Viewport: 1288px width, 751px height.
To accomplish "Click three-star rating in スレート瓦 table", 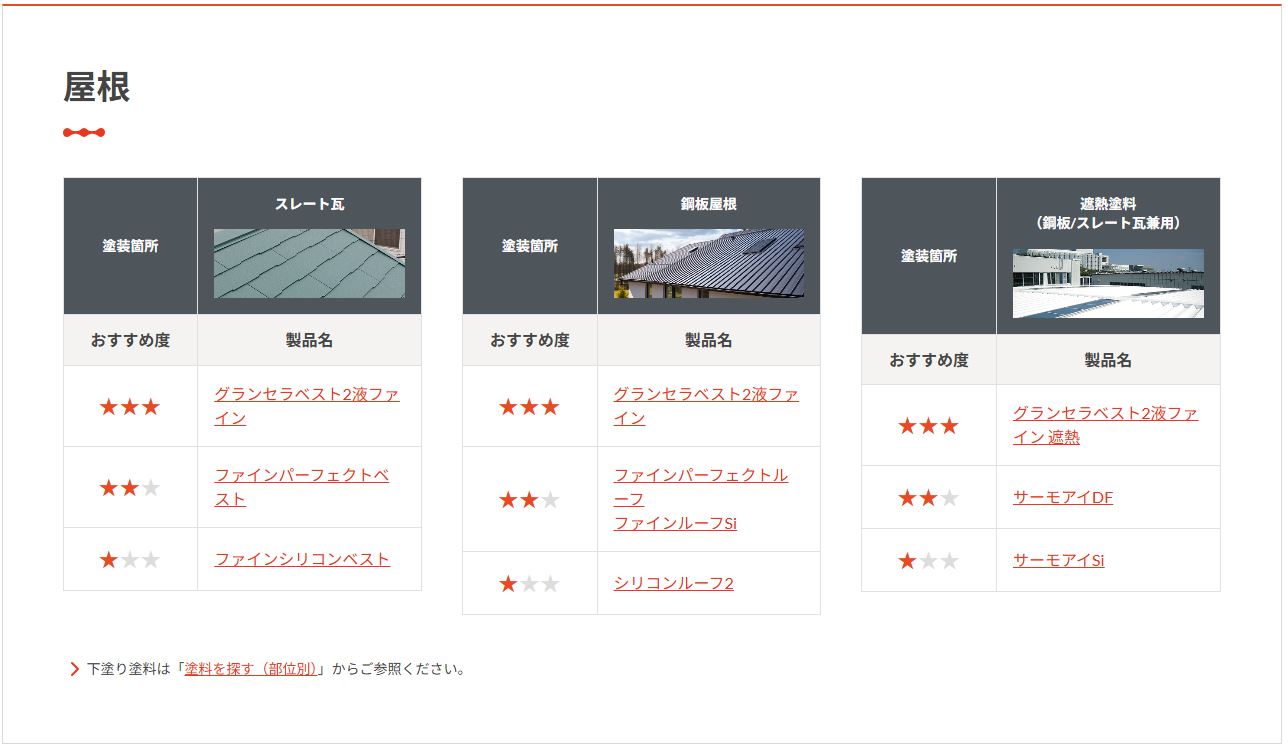I will pos(130,407).
